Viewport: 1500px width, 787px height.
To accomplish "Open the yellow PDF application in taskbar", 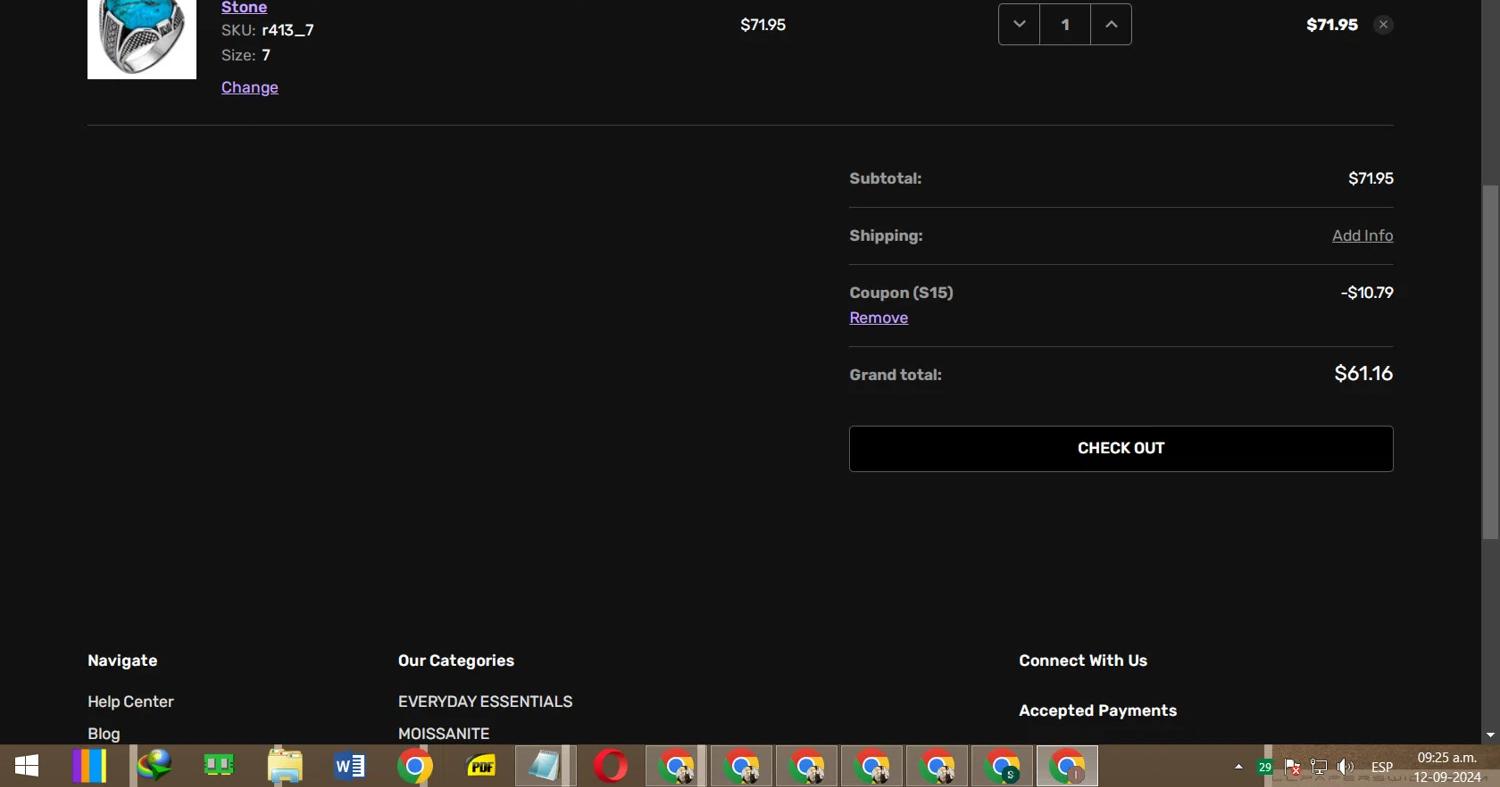I will click(x=481, y=767).
